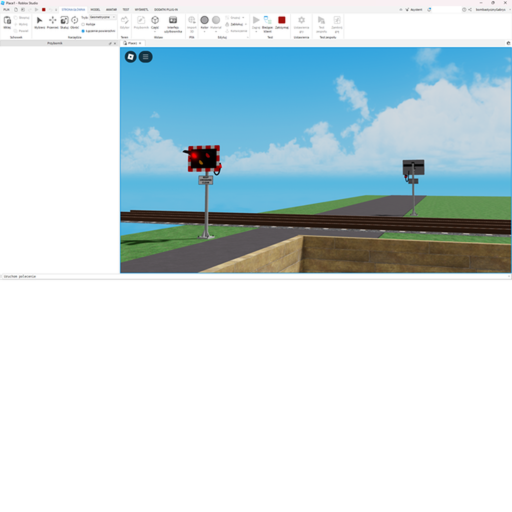Expand the Część dropdown arrow
The image size is (512, 512).
point(155,32)
